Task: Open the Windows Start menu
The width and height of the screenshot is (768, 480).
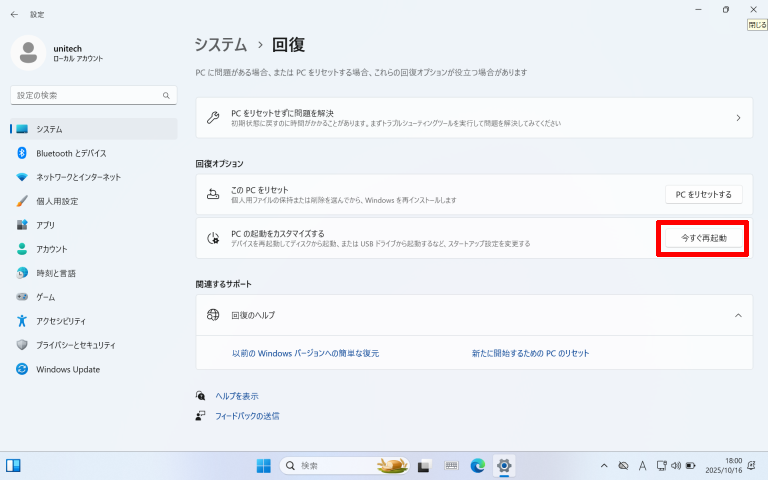Action: coord(264,466)
